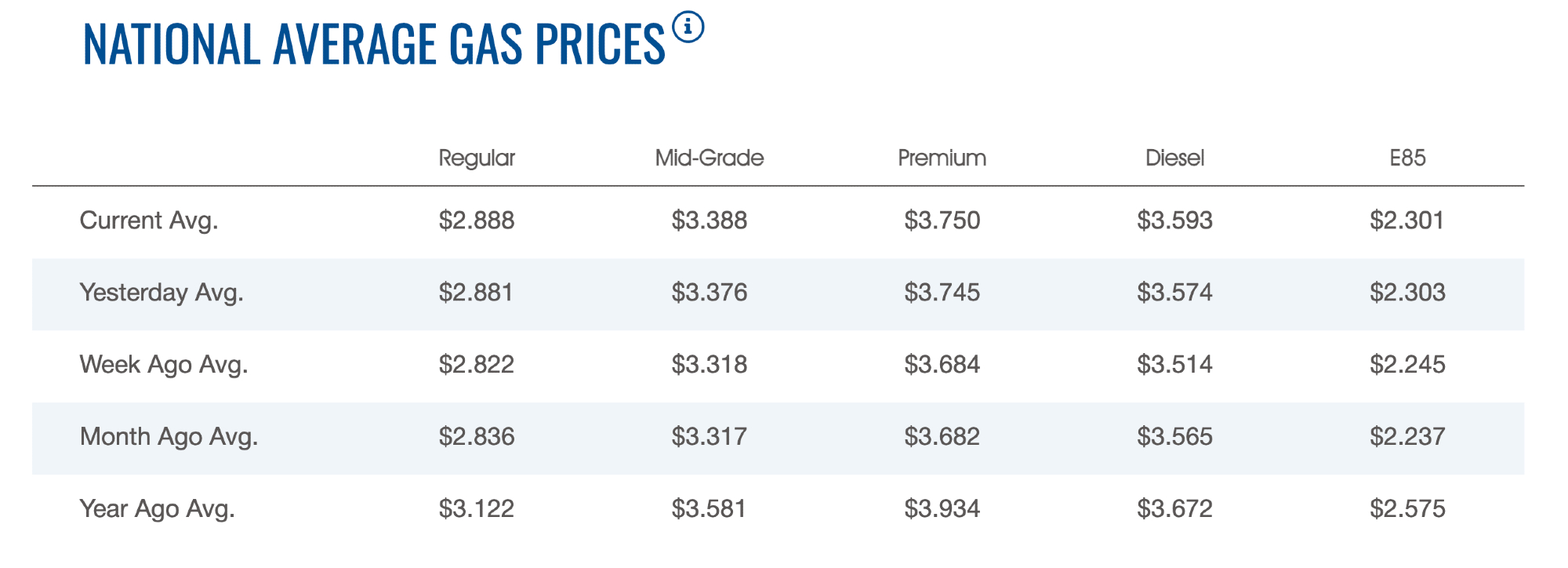Click month ago diesel price $3.565
Viewport: 1568px width, 568px height.
coord(1174,437)
